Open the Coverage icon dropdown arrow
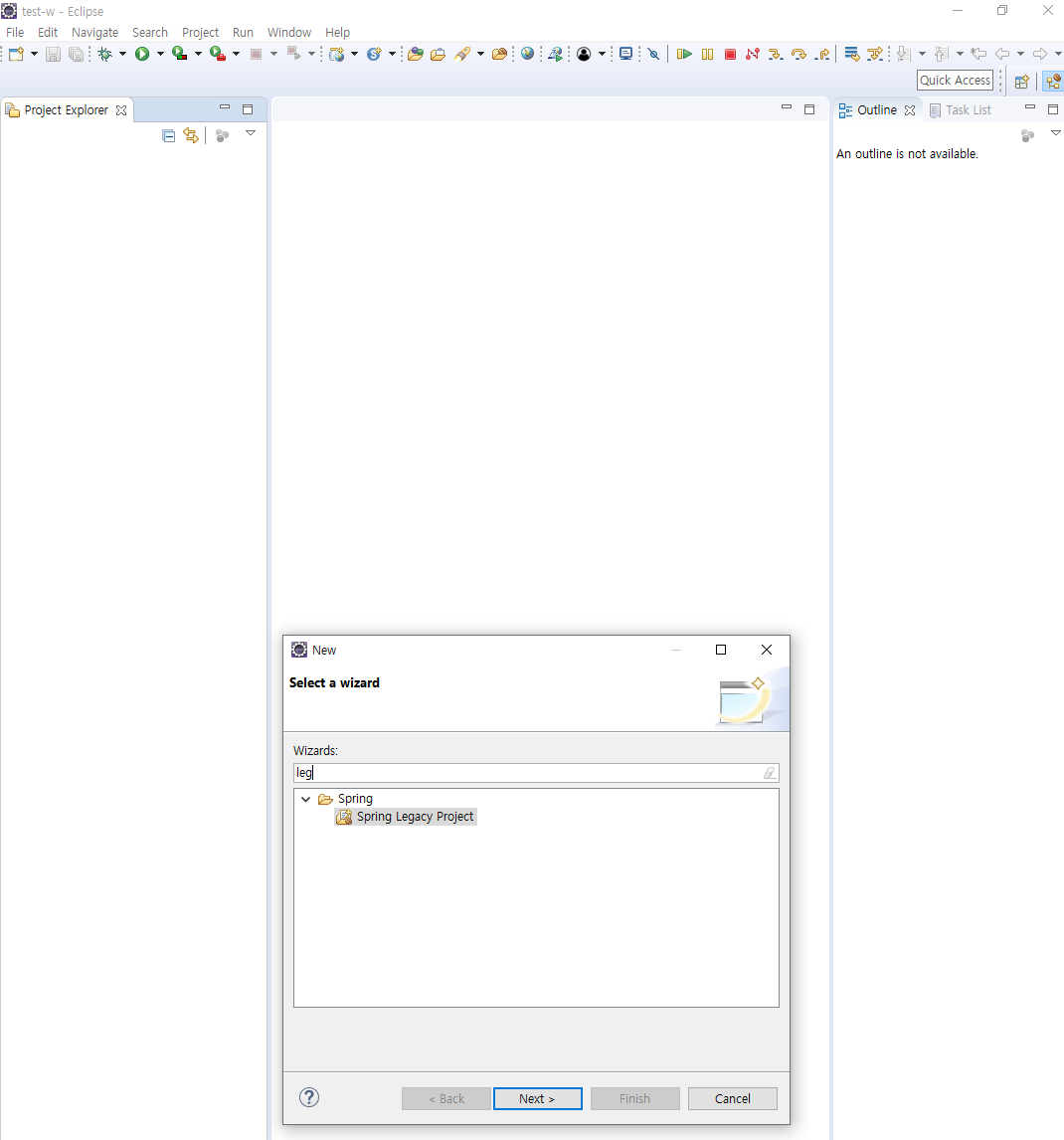 coord(198,54)
